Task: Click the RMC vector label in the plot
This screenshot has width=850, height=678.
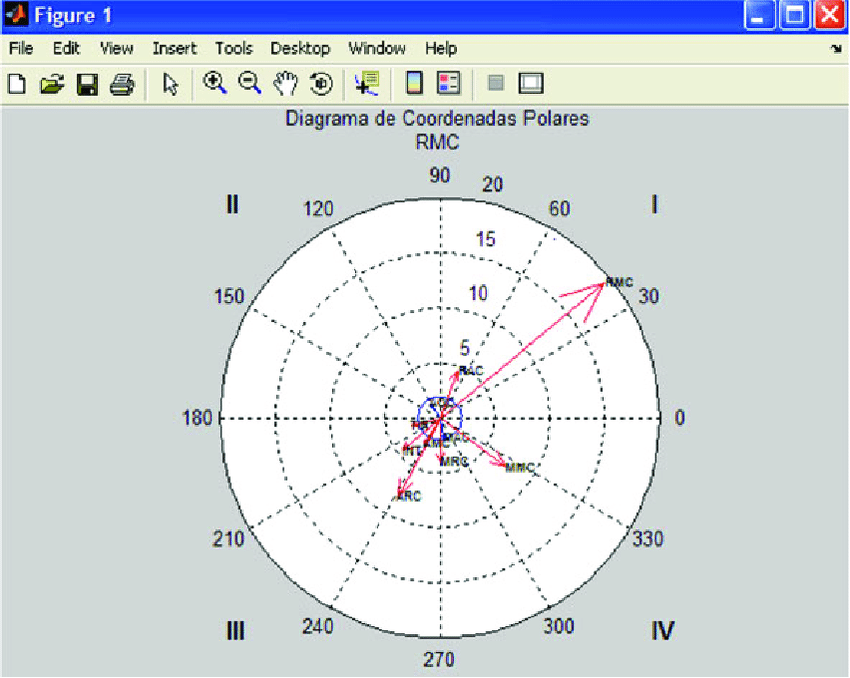Action: pos(620,282)
